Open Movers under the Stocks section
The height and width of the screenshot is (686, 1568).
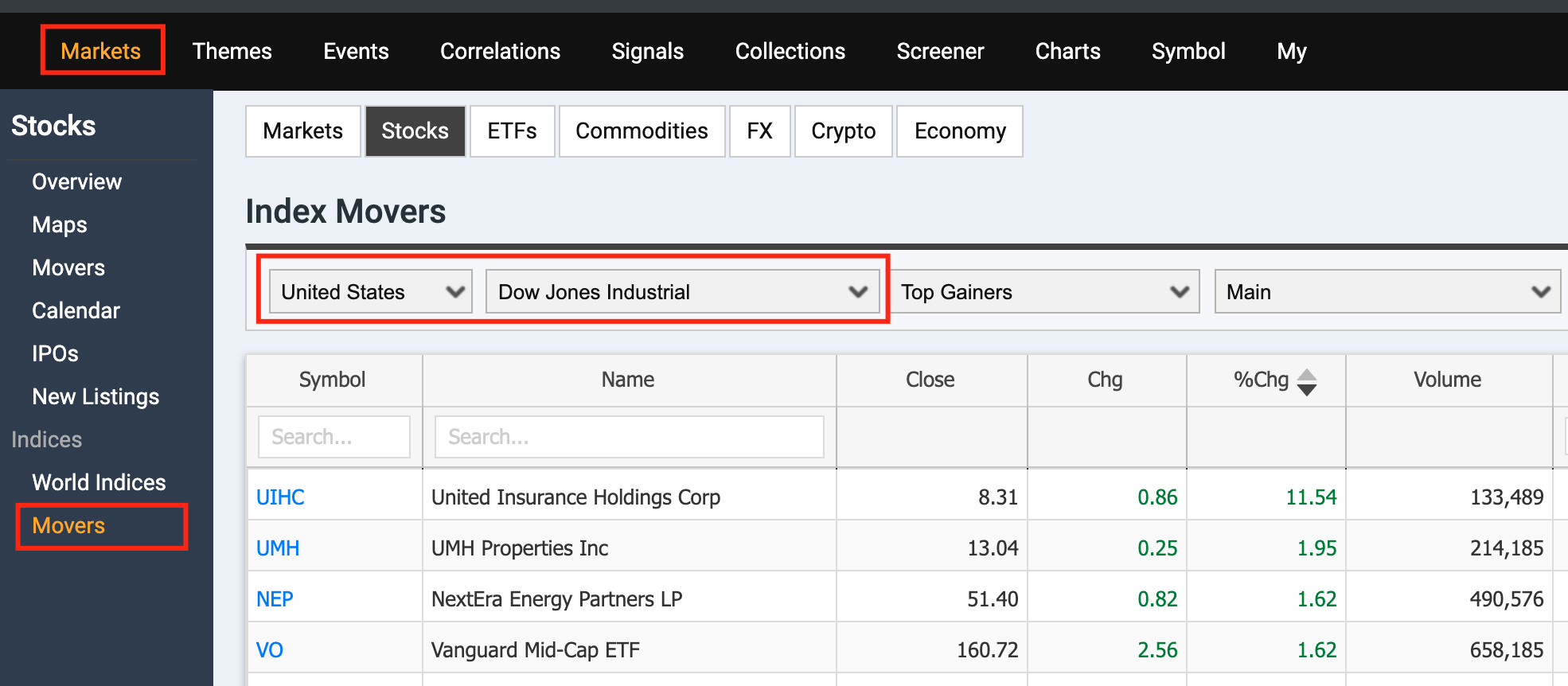point(68,267)
